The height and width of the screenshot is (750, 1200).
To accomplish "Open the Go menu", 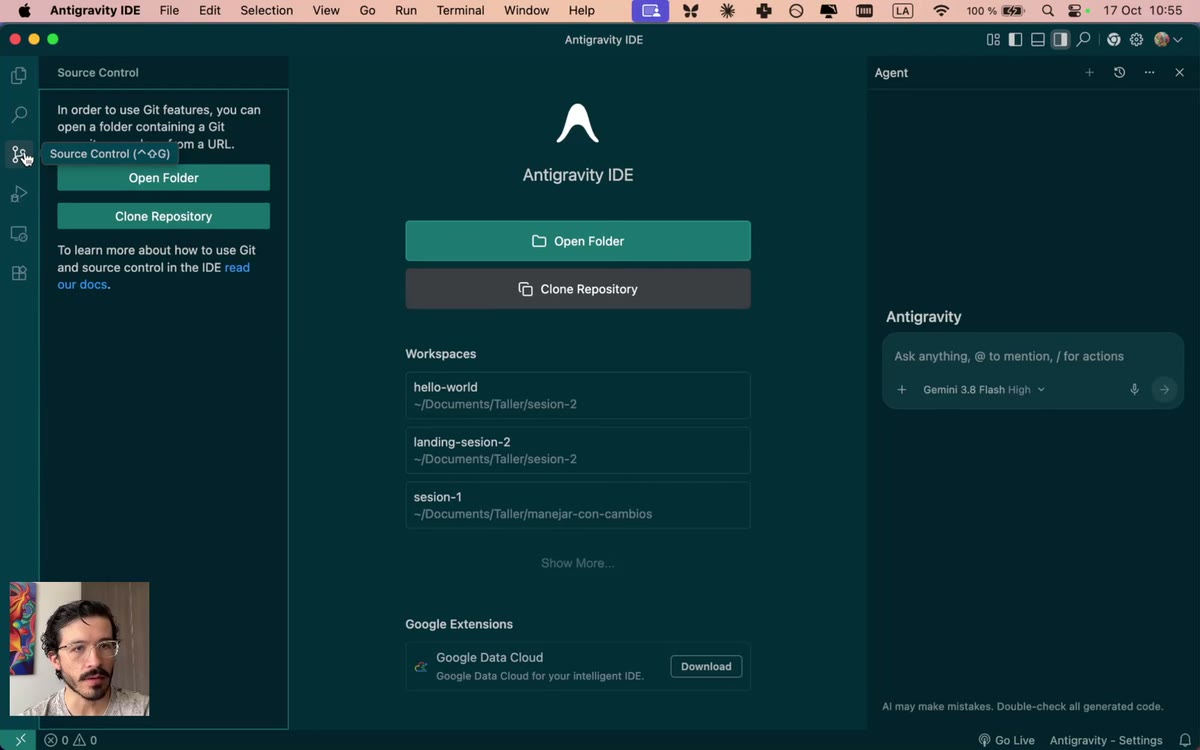I will [x=367, y=11].
